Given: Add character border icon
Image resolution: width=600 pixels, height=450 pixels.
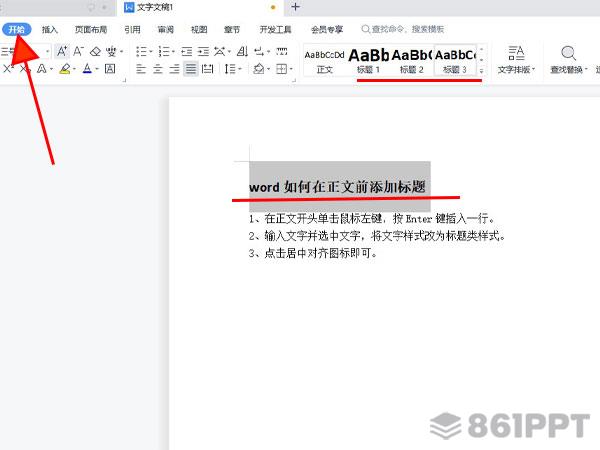Looking at the screenshot, I should (x=110, y=69).
